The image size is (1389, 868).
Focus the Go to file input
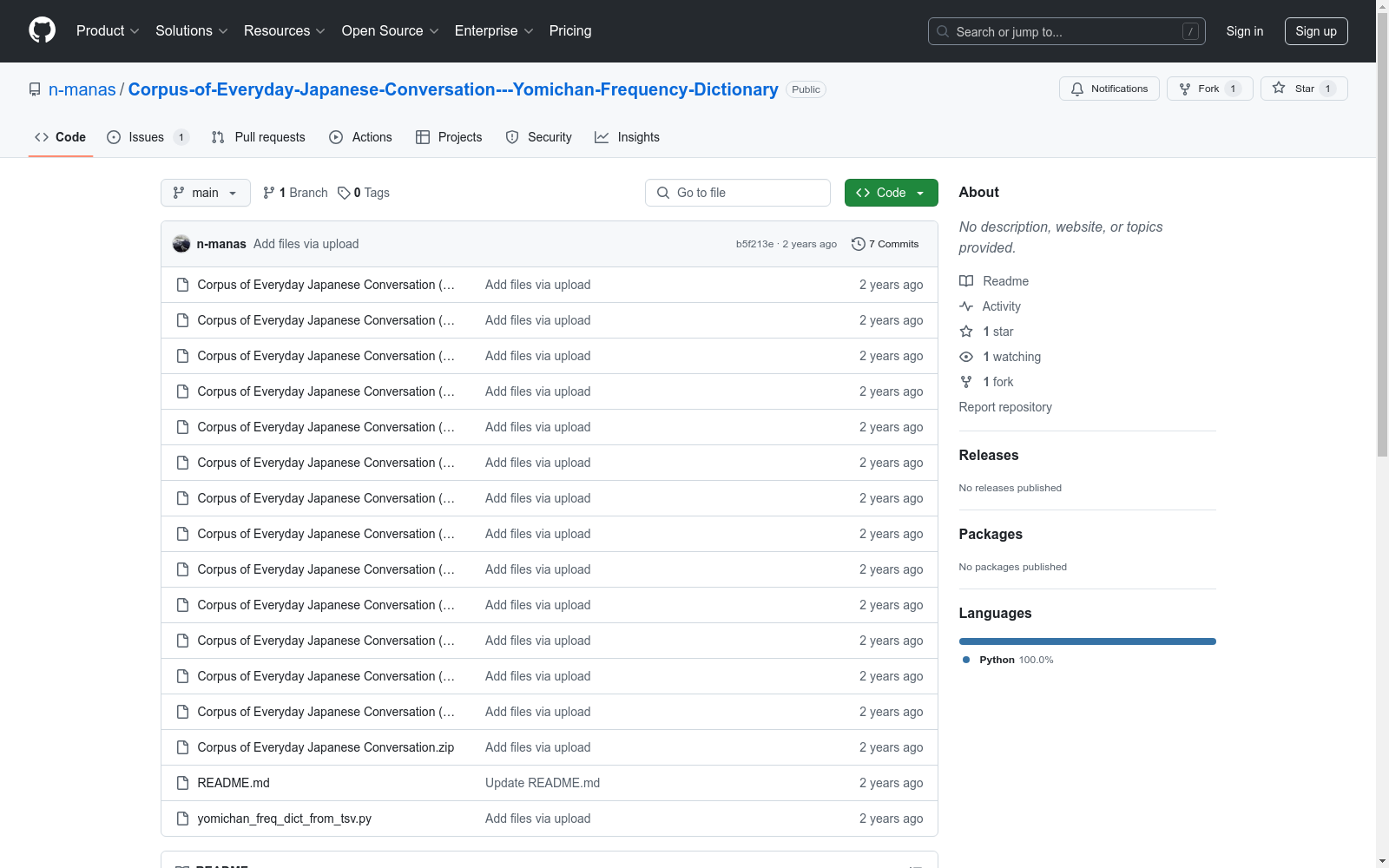(x=738, y=193)
